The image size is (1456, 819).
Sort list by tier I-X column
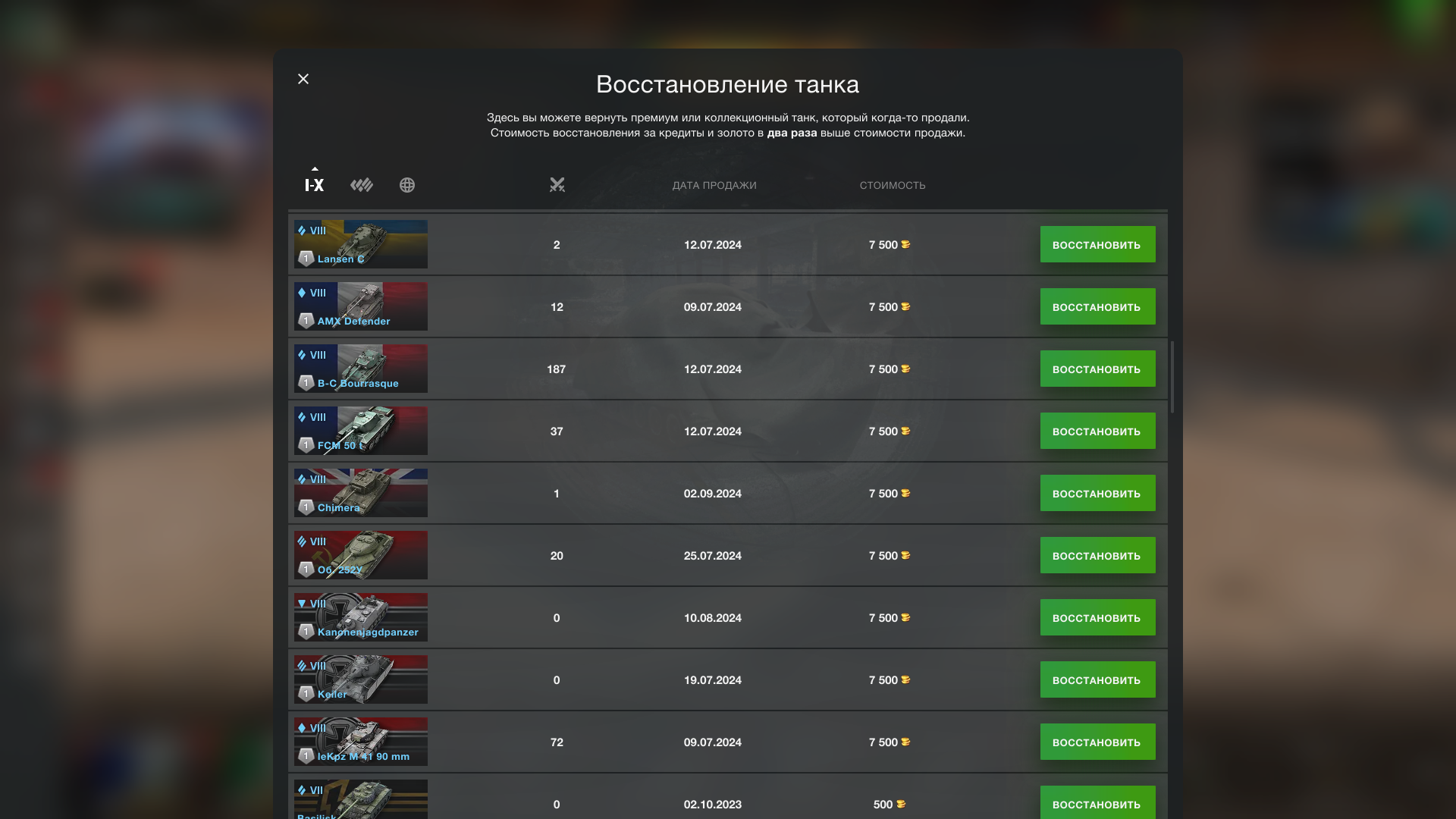(x=314, y=185)
